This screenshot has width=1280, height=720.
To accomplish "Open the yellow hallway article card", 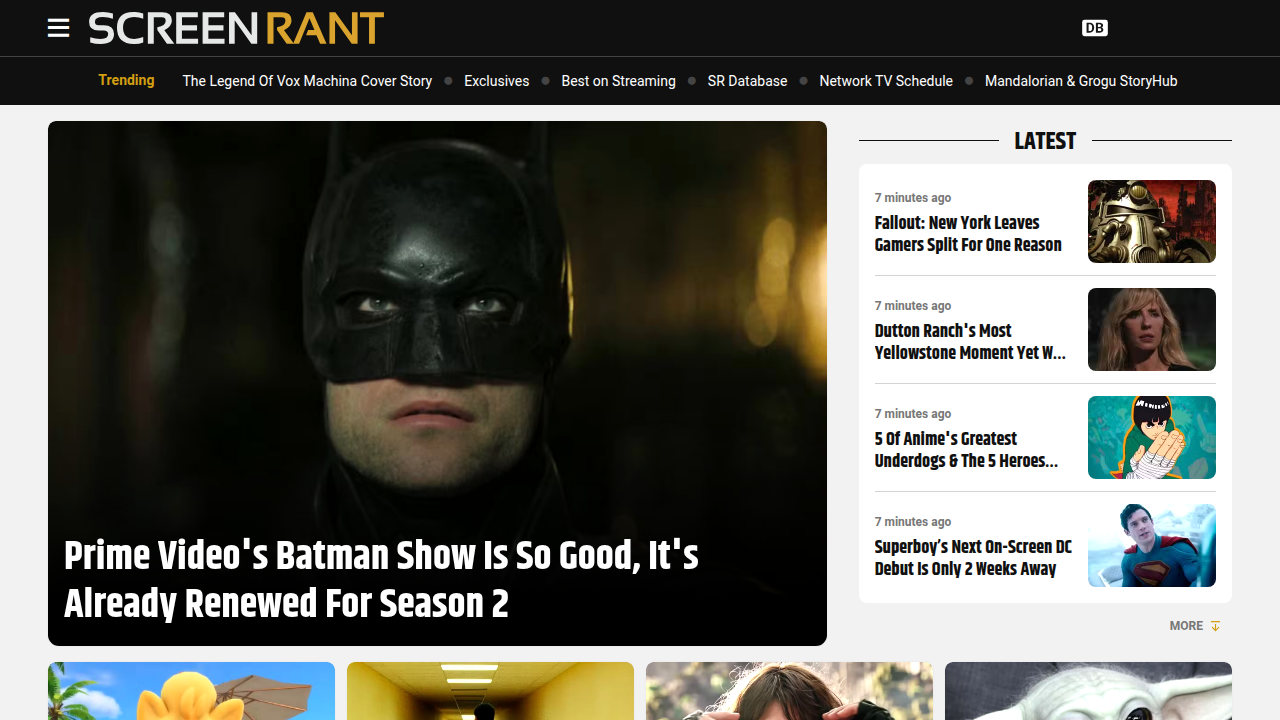I will click(x=490, y=691).
